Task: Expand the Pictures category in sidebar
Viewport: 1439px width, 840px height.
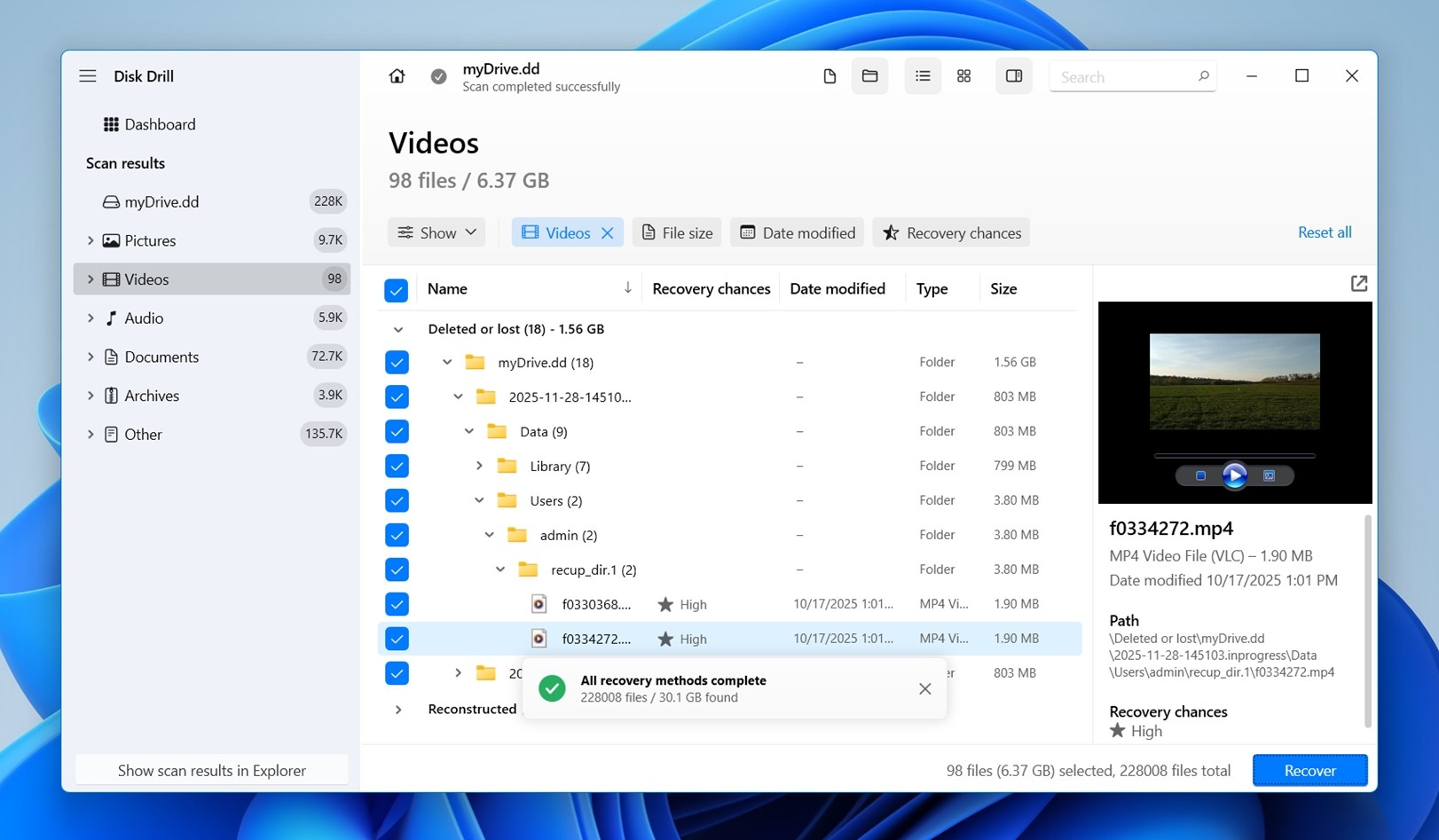Action: point(90,240)
